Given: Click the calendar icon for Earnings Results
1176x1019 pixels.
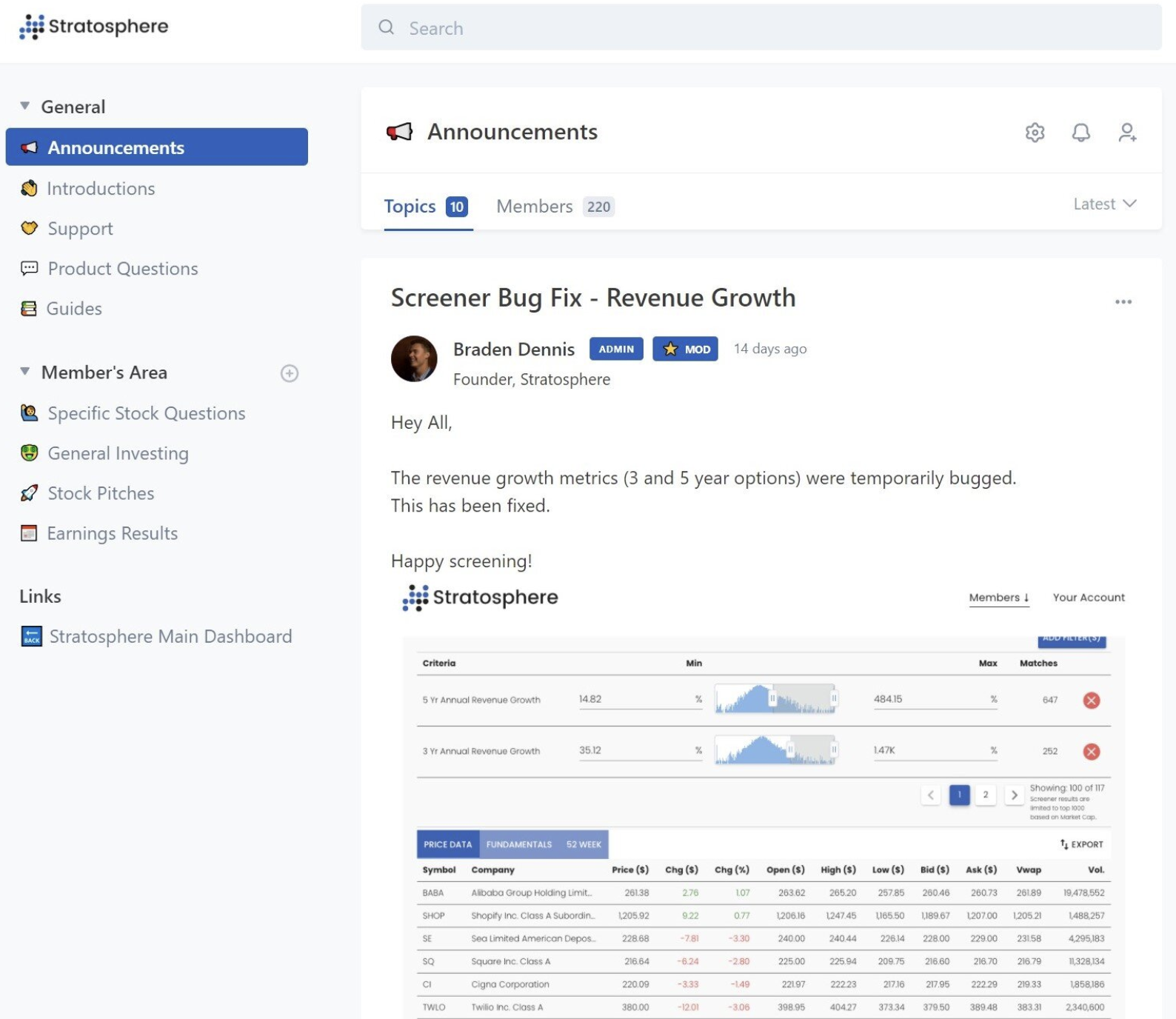Looking at the screenshot, I should click(x=29, y=532).
